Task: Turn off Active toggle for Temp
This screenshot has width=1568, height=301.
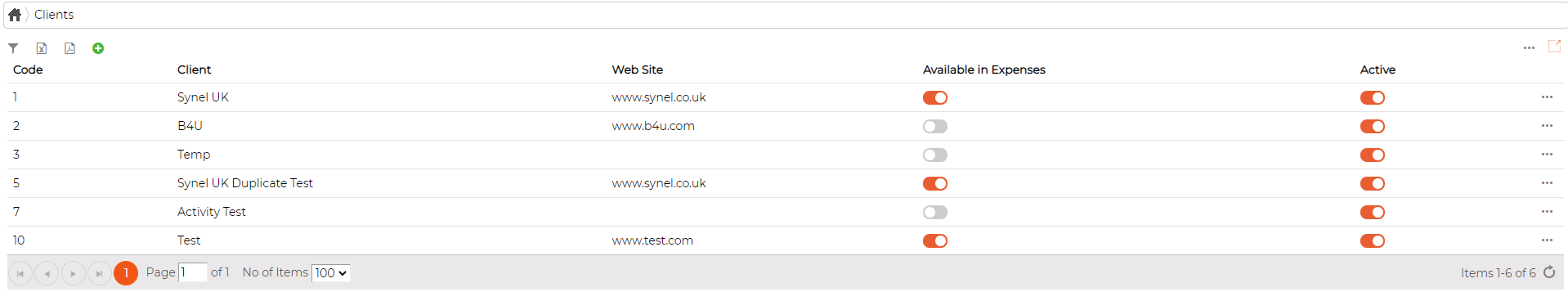Action: pos(1373,155)
